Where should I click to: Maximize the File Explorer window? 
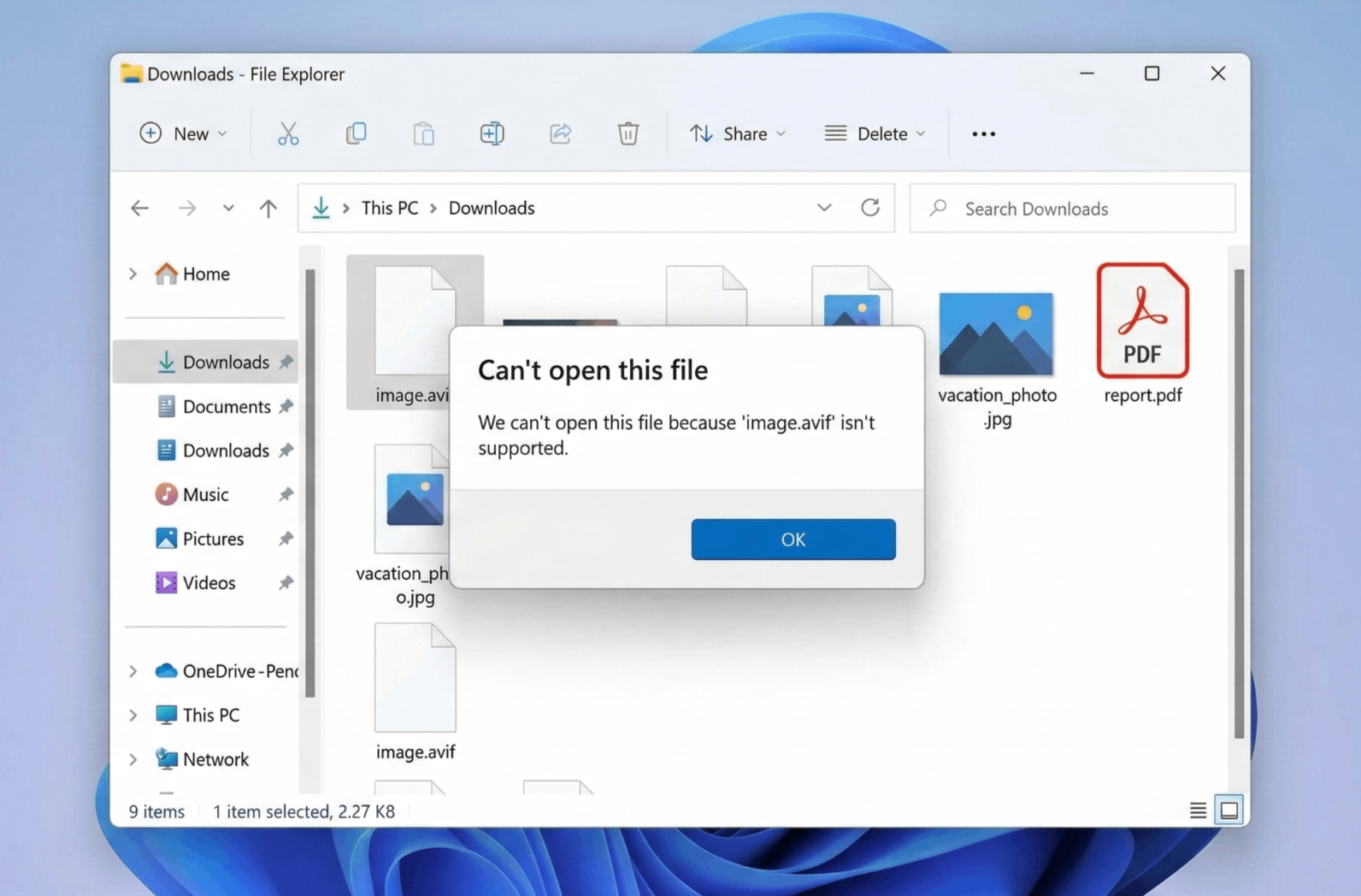1152,74
